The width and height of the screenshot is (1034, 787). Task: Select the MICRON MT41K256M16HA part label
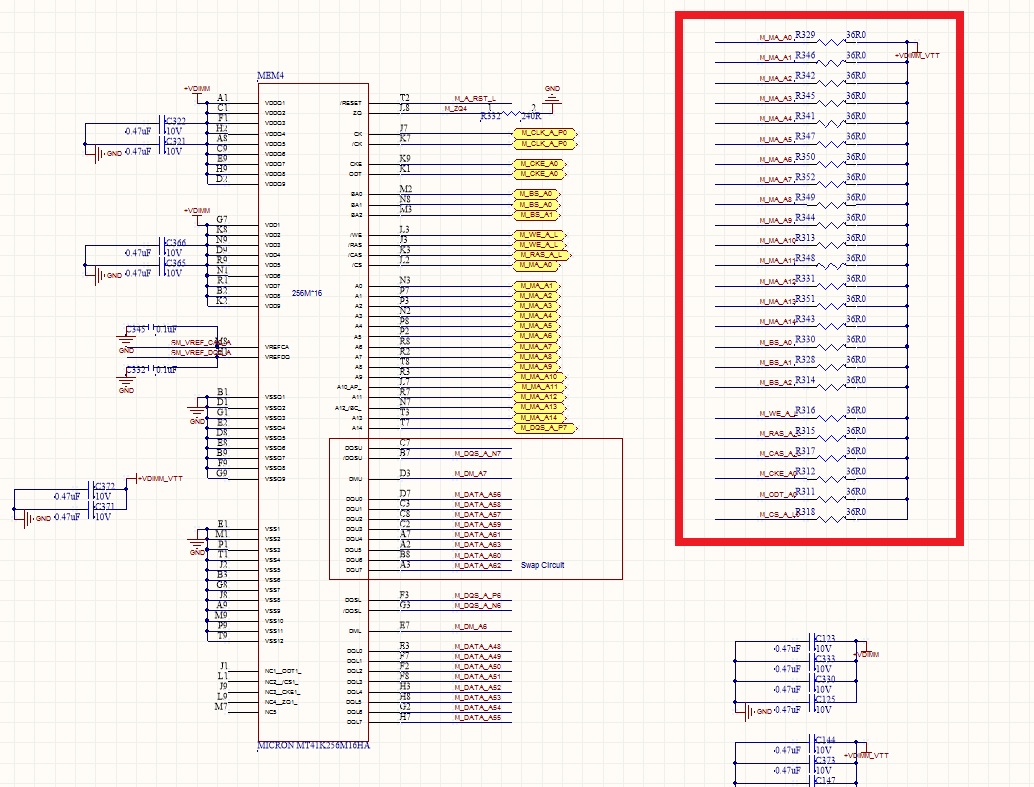[x=313, y=745]
